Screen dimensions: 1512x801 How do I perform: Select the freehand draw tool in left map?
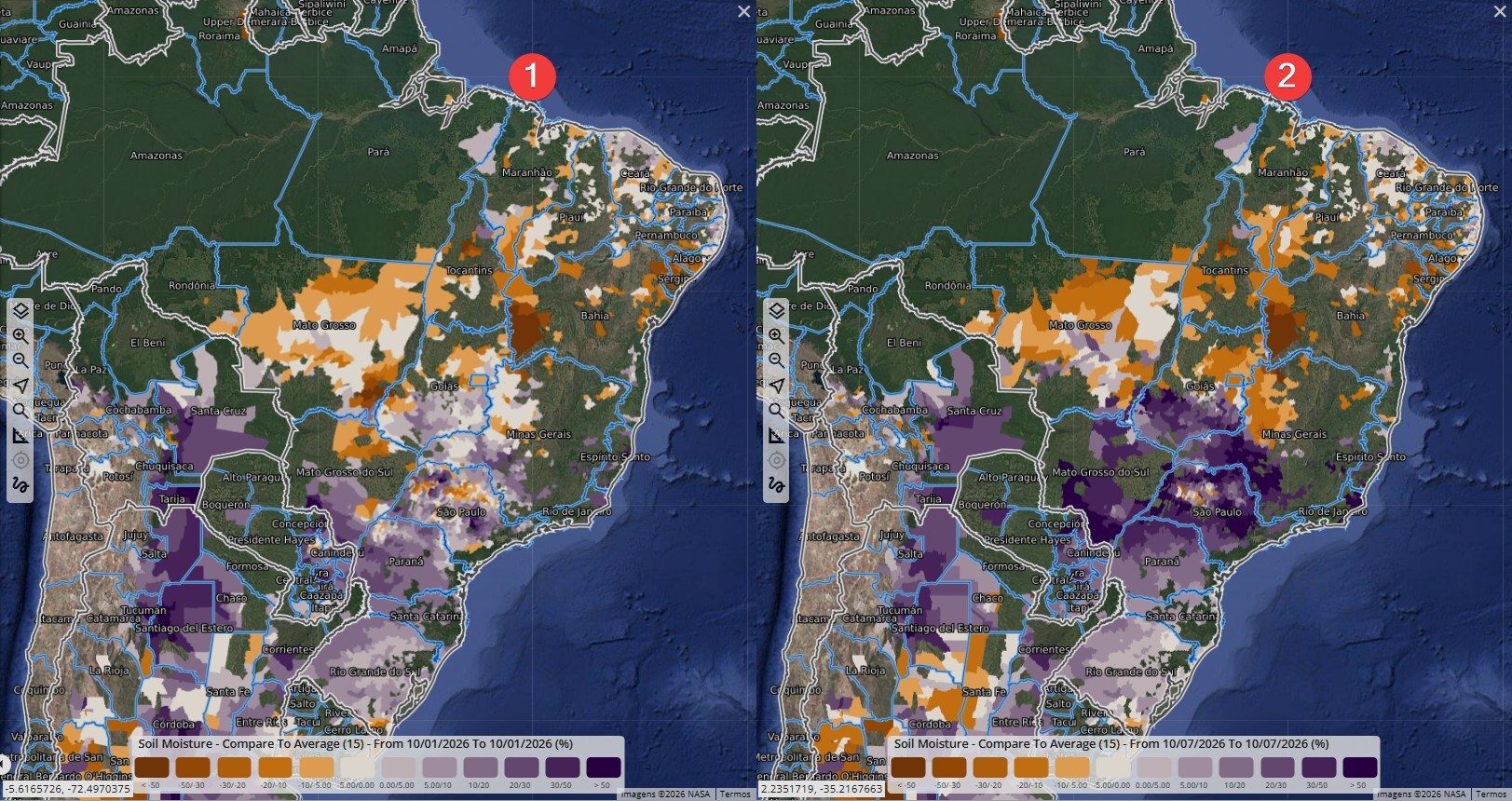click(20, 485)
